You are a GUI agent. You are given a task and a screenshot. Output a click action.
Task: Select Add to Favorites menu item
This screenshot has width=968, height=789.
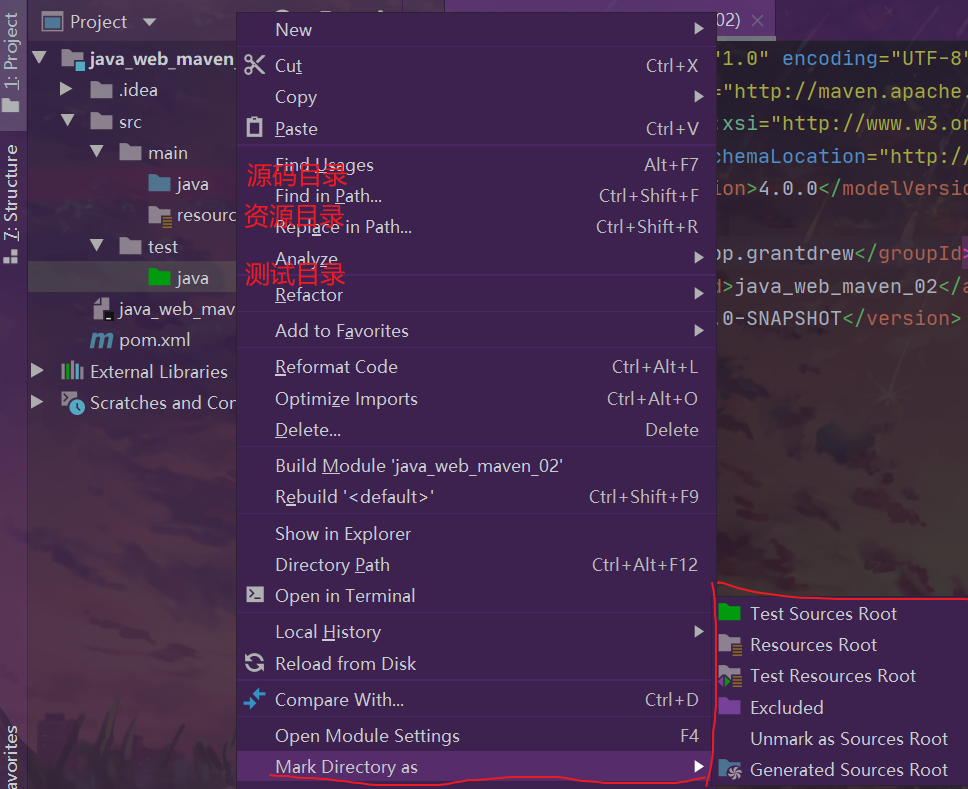(x=476, y=330)
